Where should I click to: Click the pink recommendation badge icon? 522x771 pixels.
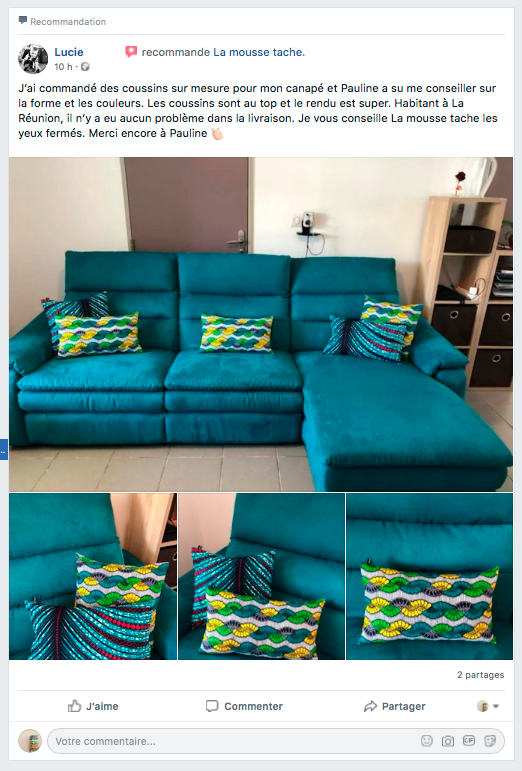click(131, 52)
